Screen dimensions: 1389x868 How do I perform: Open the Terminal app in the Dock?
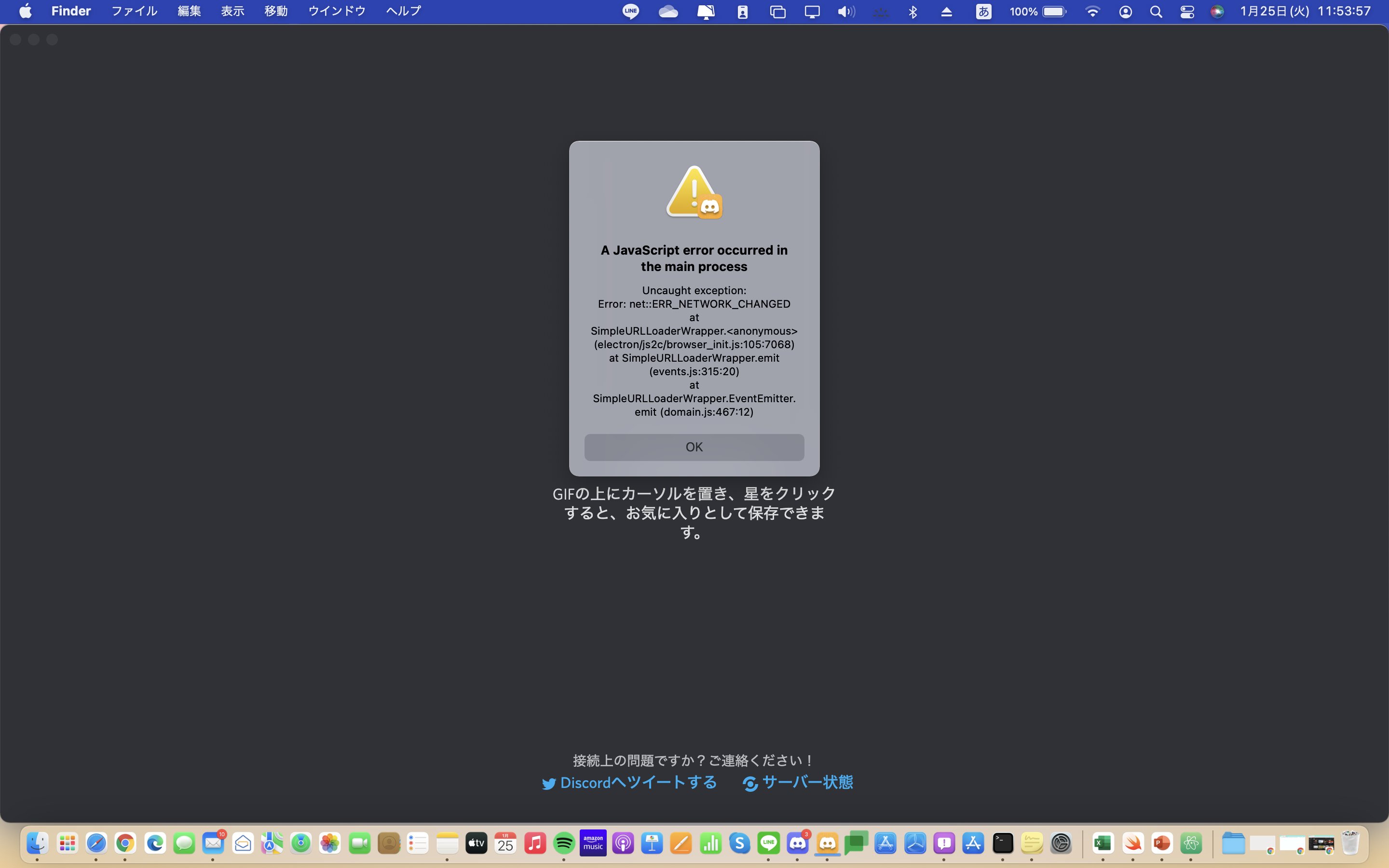(x=1004, y=843)
